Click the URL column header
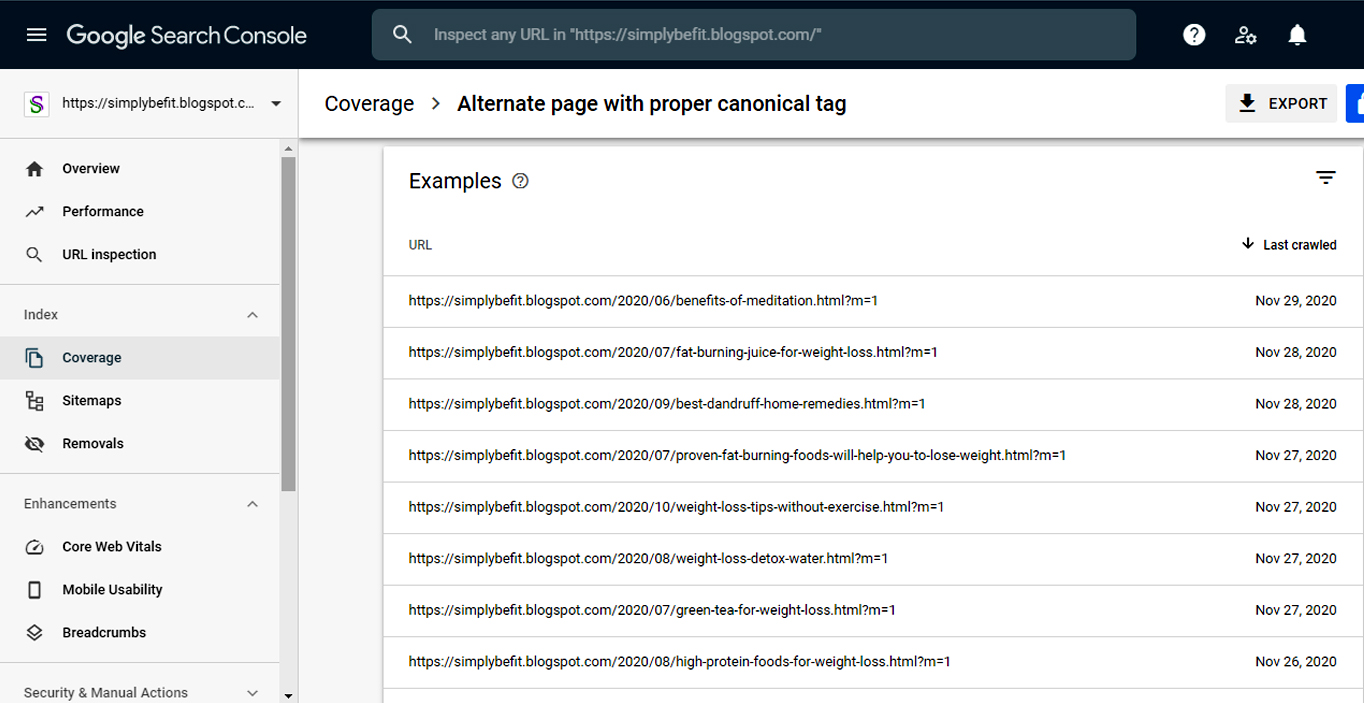This screenshot has height=703, width=1364. (420, 245)
